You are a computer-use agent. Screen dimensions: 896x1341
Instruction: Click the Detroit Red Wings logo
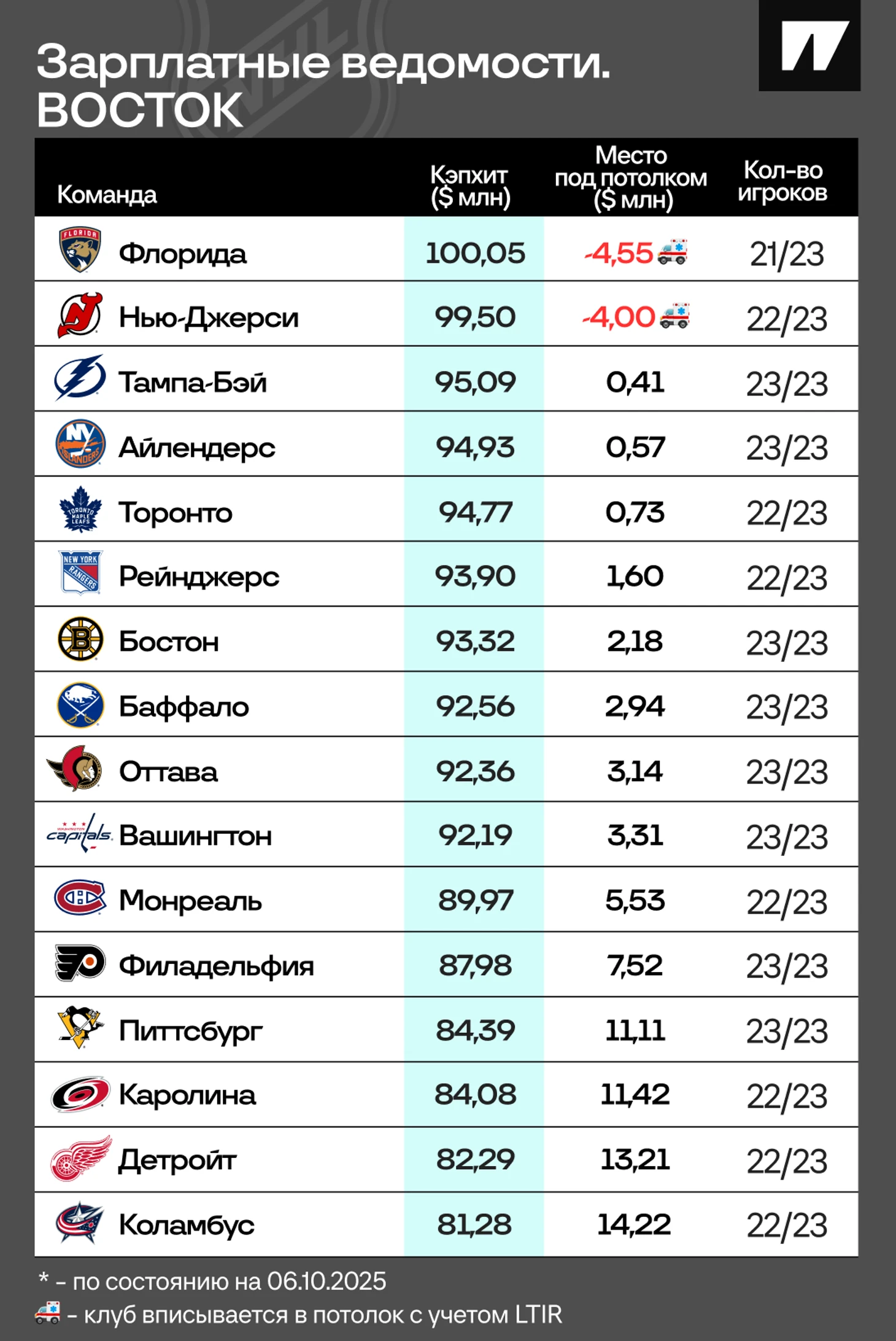coord(81,1159)
